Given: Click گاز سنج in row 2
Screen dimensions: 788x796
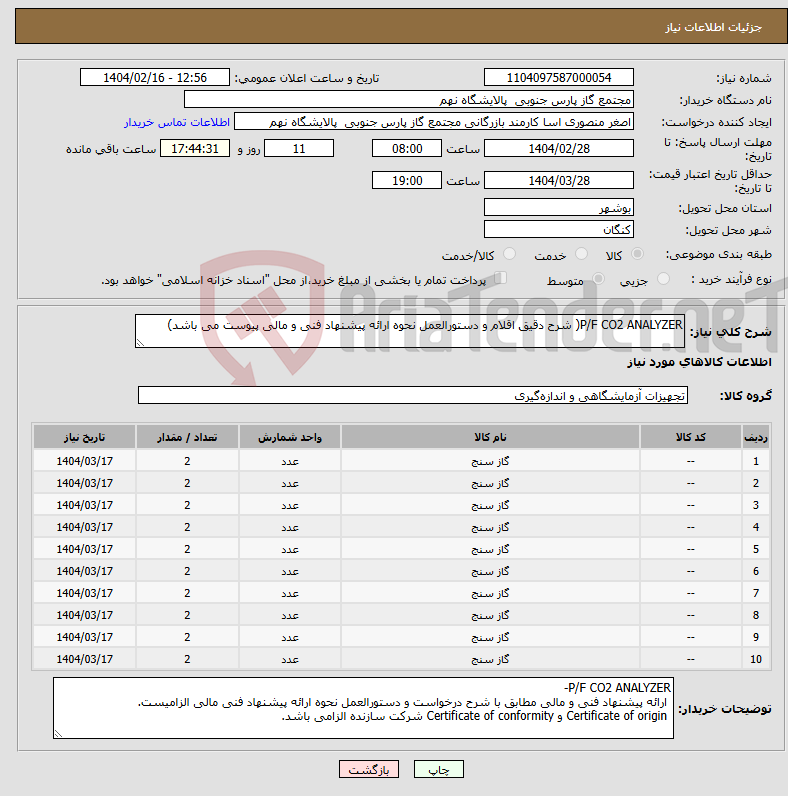Looking at the screenshot, I should (490, 483).
